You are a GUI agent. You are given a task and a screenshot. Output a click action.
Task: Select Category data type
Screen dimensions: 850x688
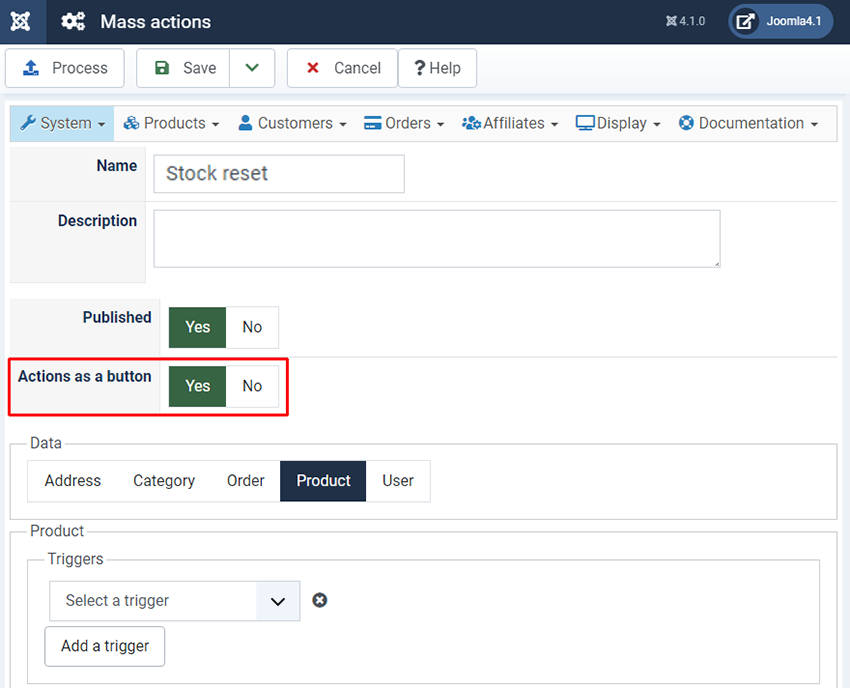164,481
